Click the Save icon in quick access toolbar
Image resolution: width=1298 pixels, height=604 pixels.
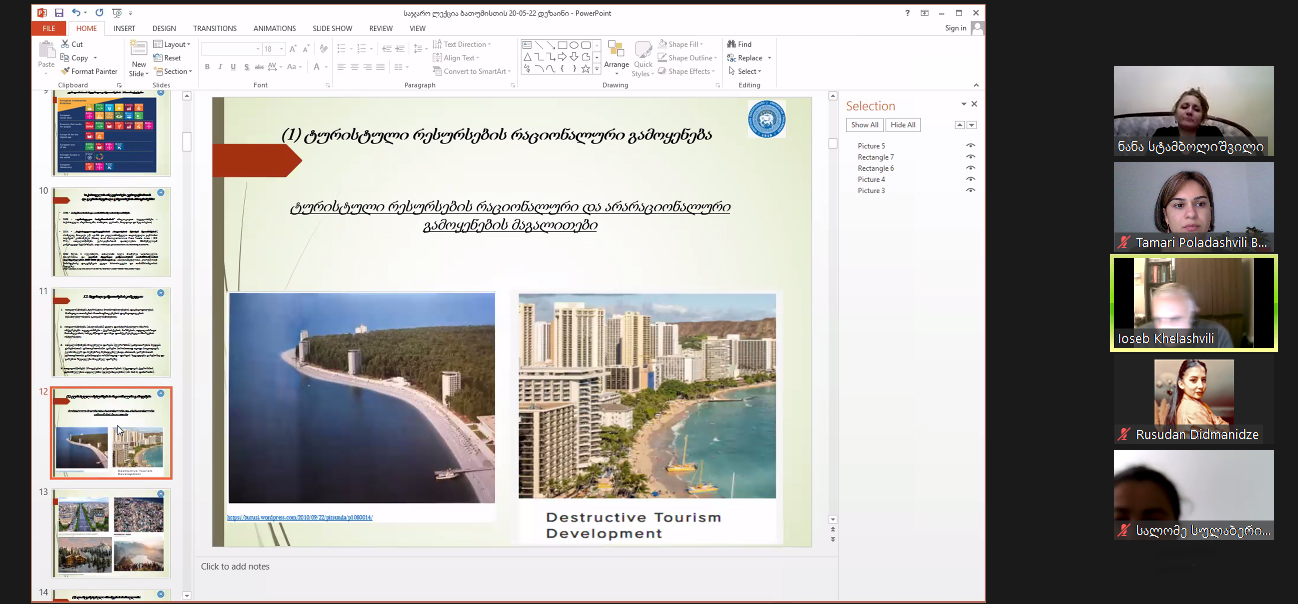point(59,13)
